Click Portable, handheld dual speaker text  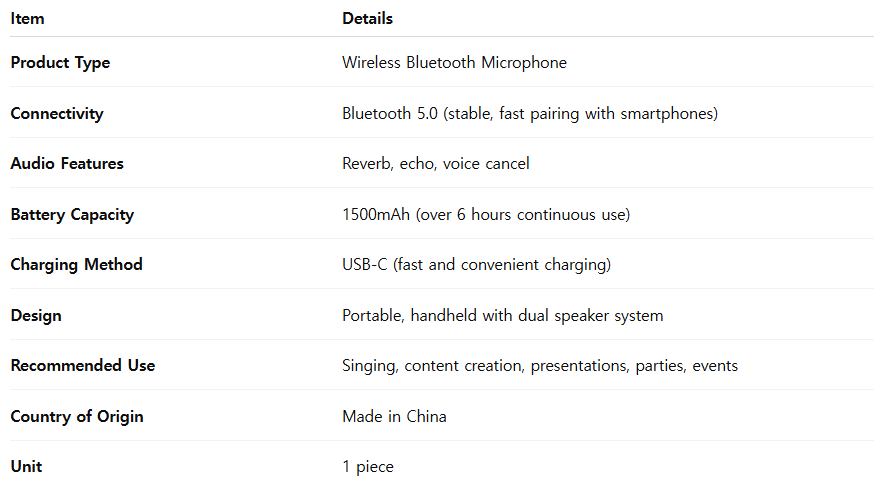(502, 315)
